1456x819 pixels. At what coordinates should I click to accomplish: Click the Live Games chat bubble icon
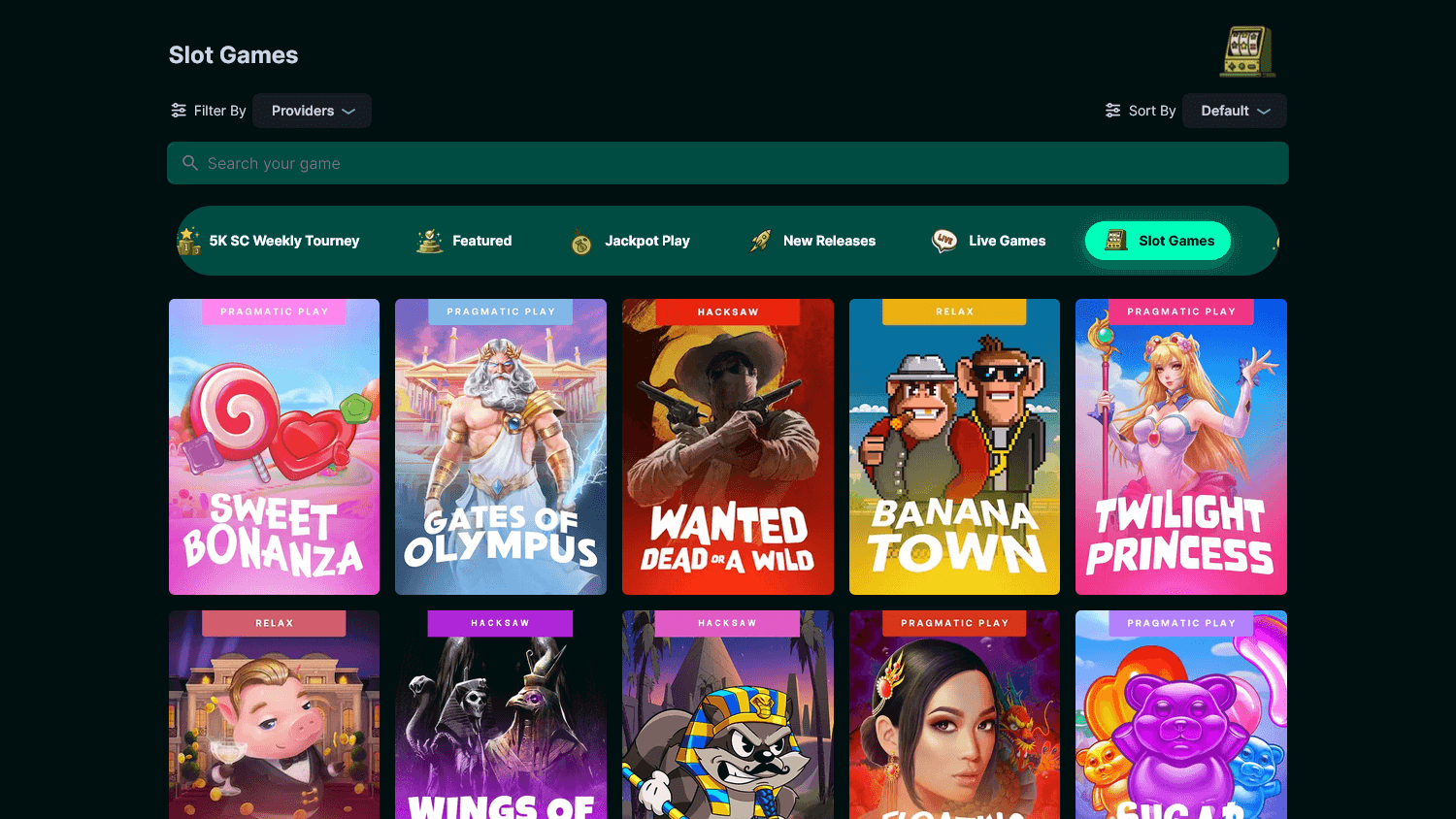[x=944, y=241]
